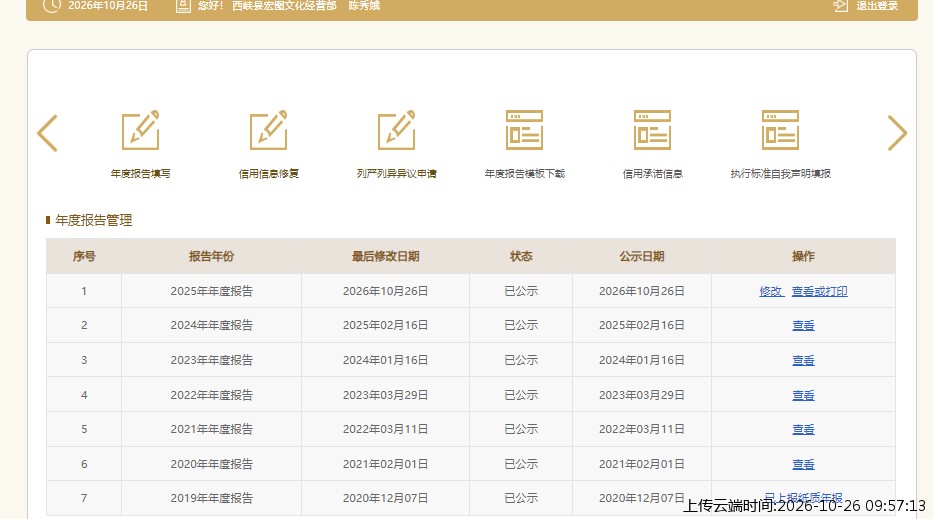Click the 2026年10月26日 date in header
The image size is (933, 519).
coord(108,5)
